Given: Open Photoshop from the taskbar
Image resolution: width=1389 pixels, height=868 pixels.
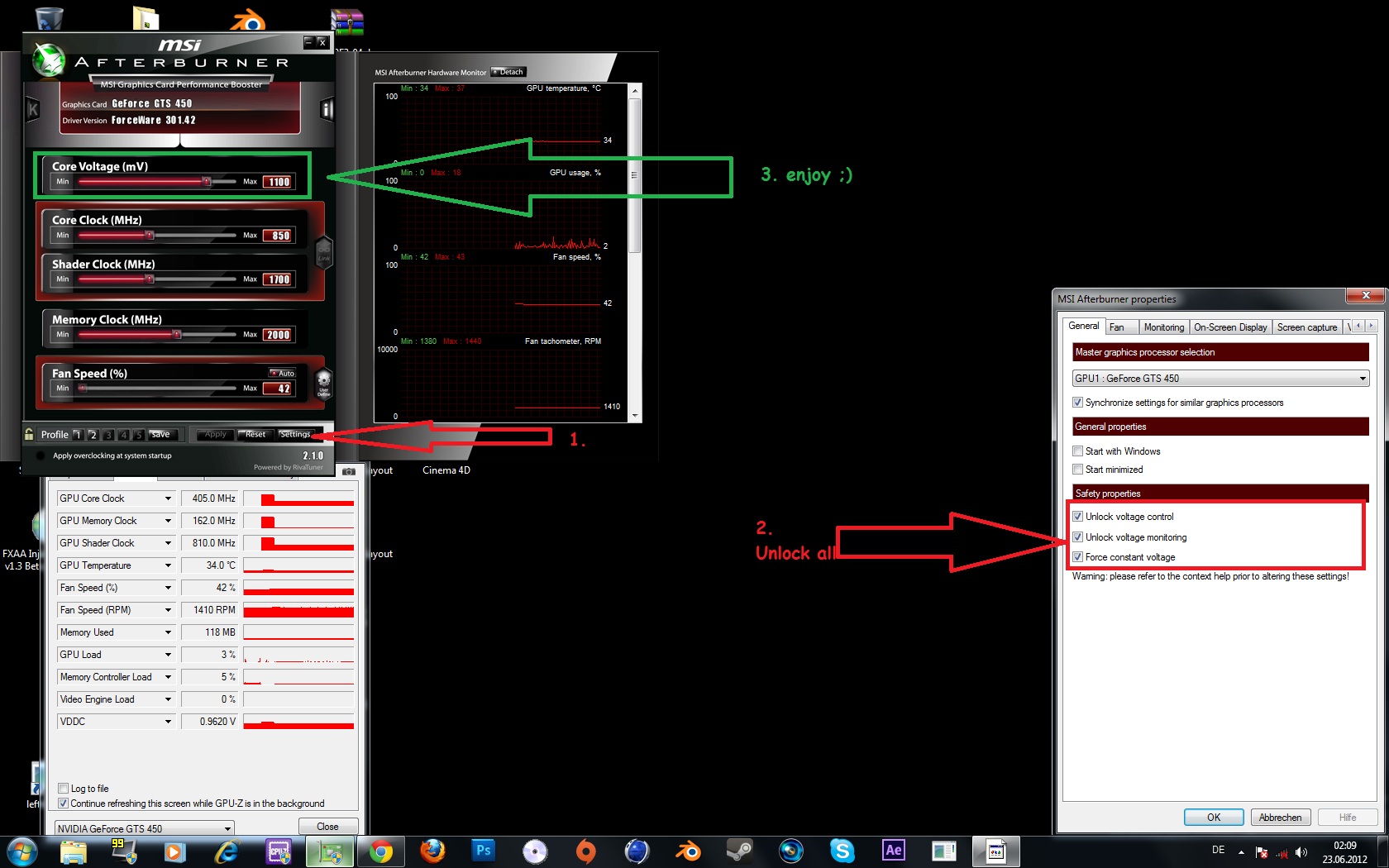Looking at the screenshot, I should [484, 851].
